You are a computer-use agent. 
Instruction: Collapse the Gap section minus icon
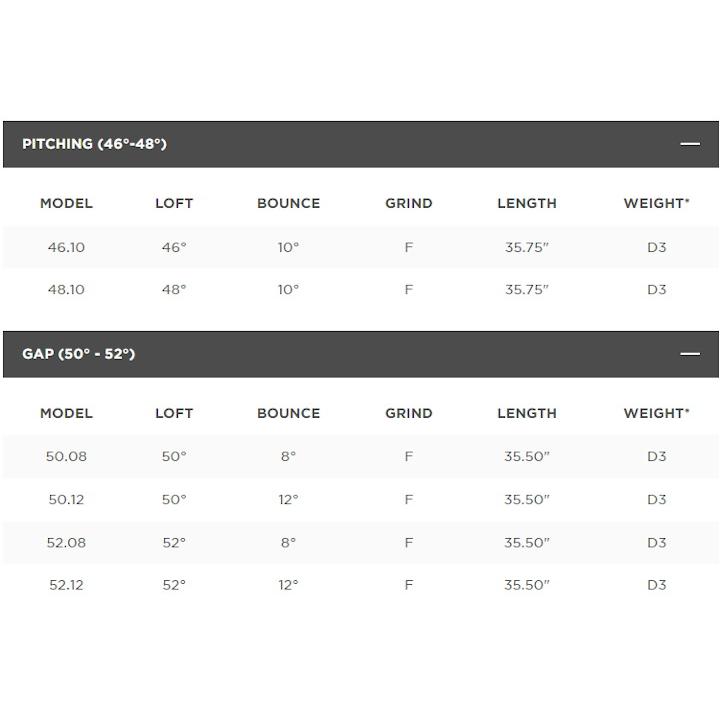(x=690, y=354)
